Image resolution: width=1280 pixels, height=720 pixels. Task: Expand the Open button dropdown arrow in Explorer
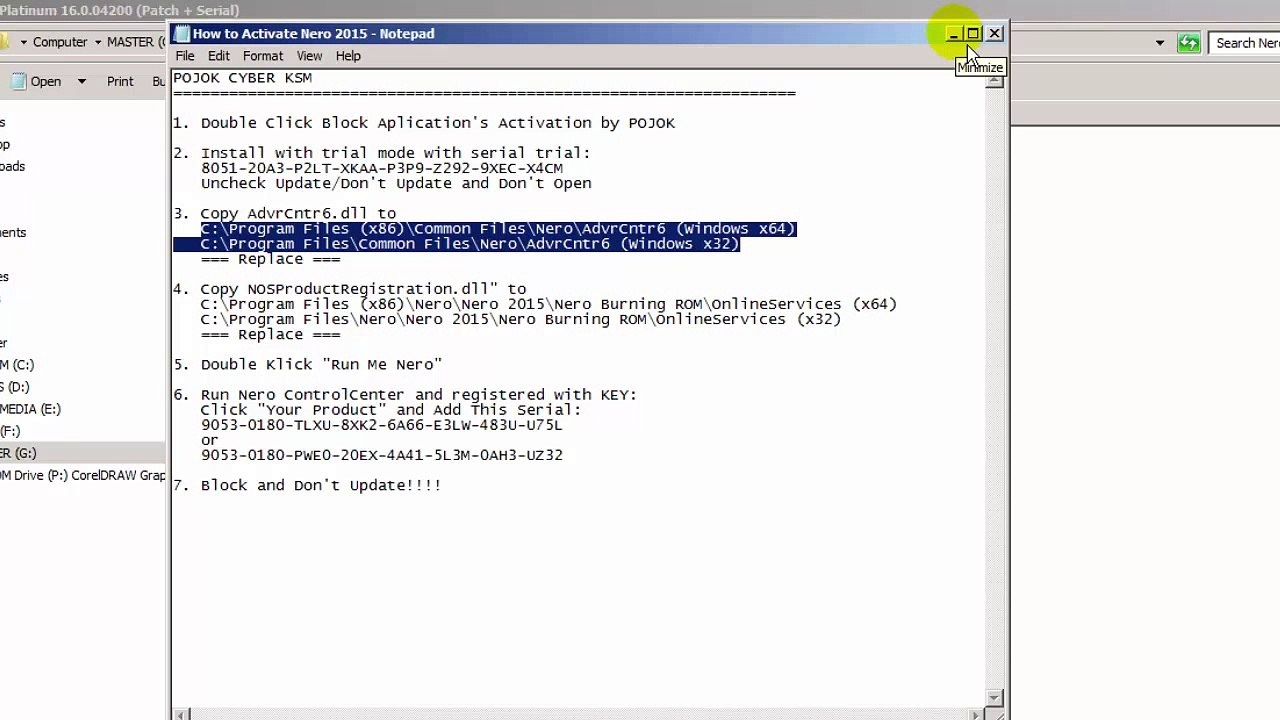point(81,81)
